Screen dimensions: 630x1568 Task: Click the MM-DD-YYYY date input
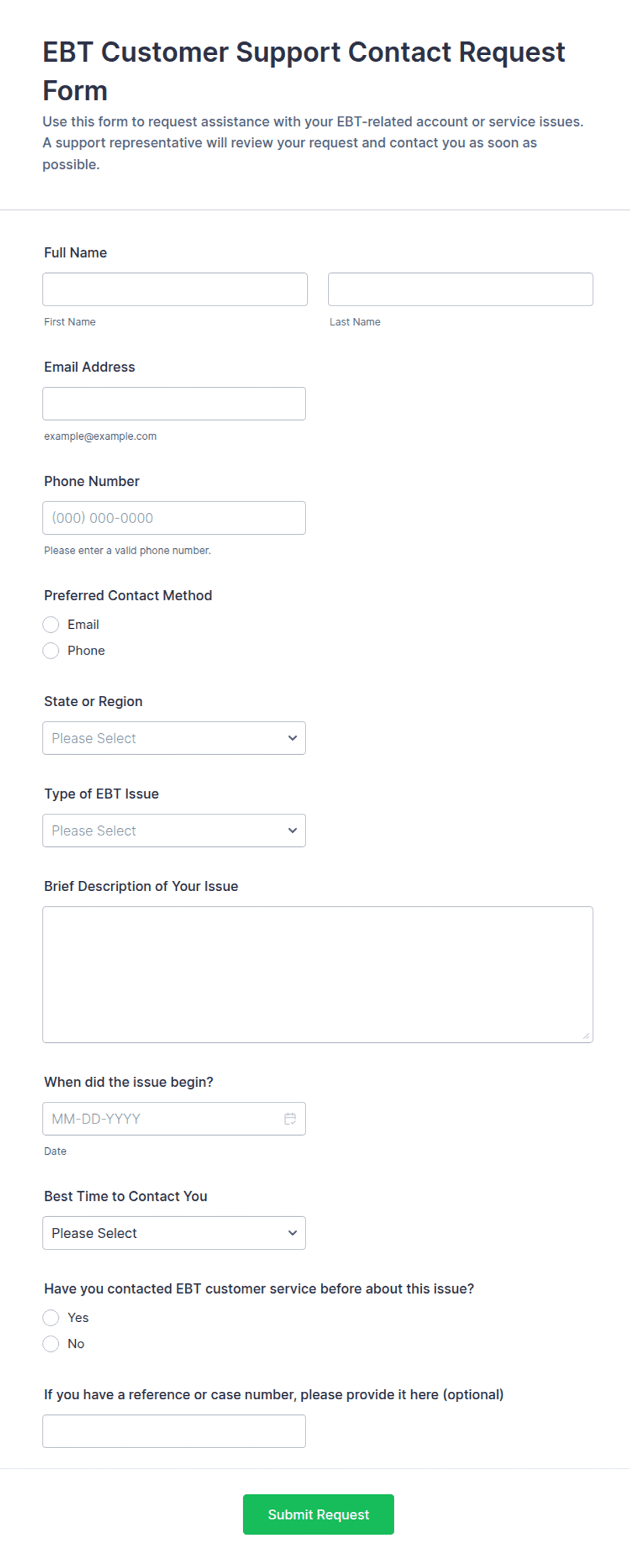[x=174, y=1119]
